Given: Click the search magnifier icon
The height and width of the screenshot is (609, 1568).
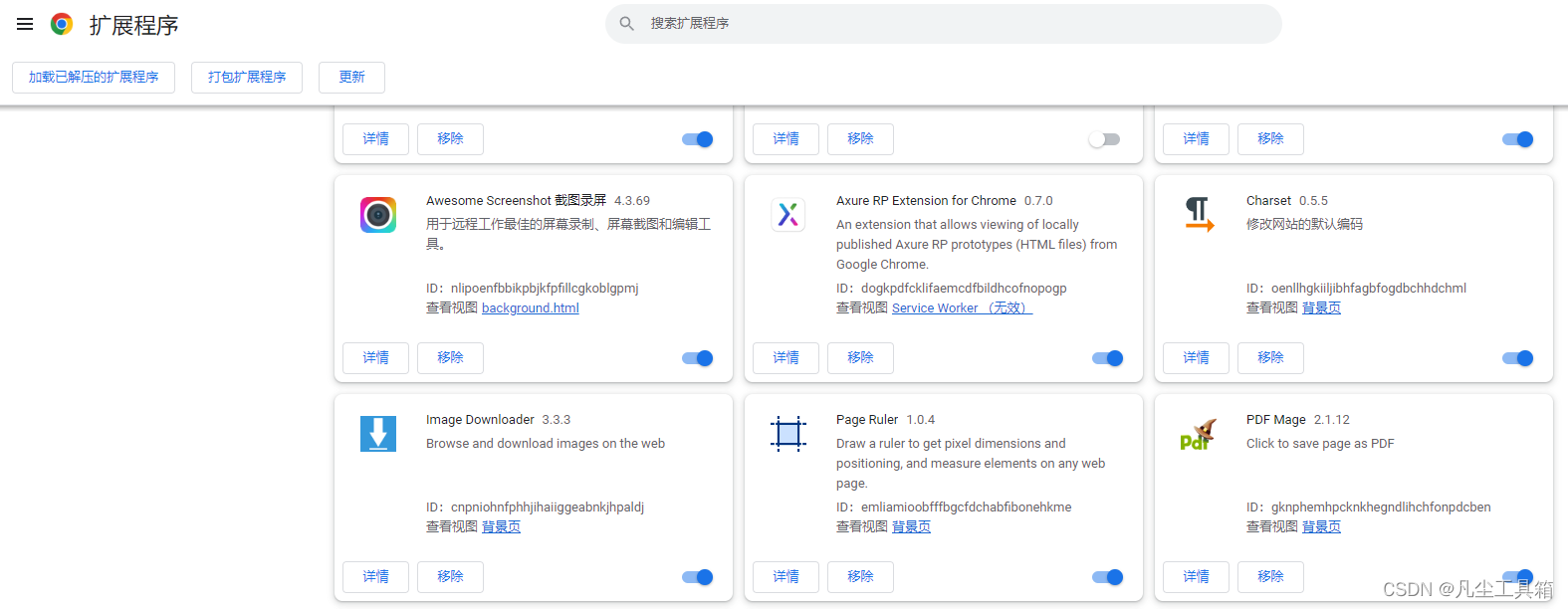Looking at the screenshot, I should 626,23.
